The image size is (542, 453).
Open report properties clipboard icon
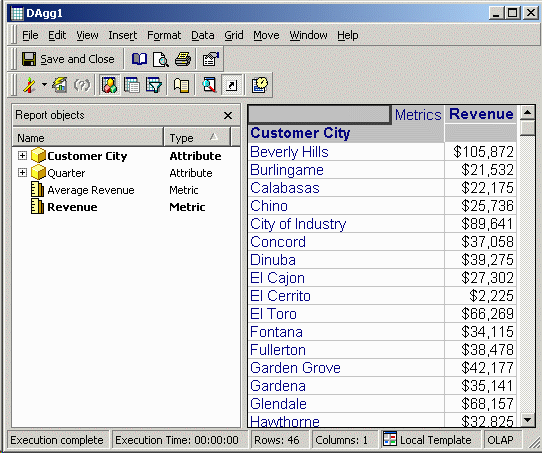(210, 59)
